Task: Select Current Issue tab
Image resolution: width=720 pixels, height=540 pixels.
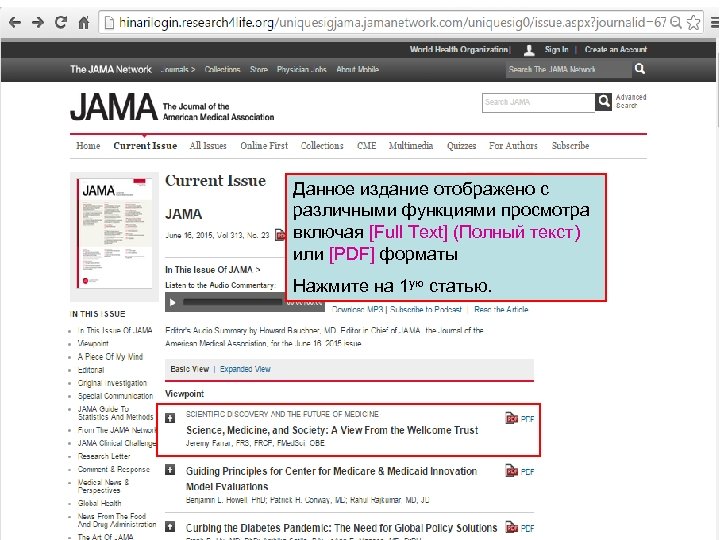Action: (145, 146)
